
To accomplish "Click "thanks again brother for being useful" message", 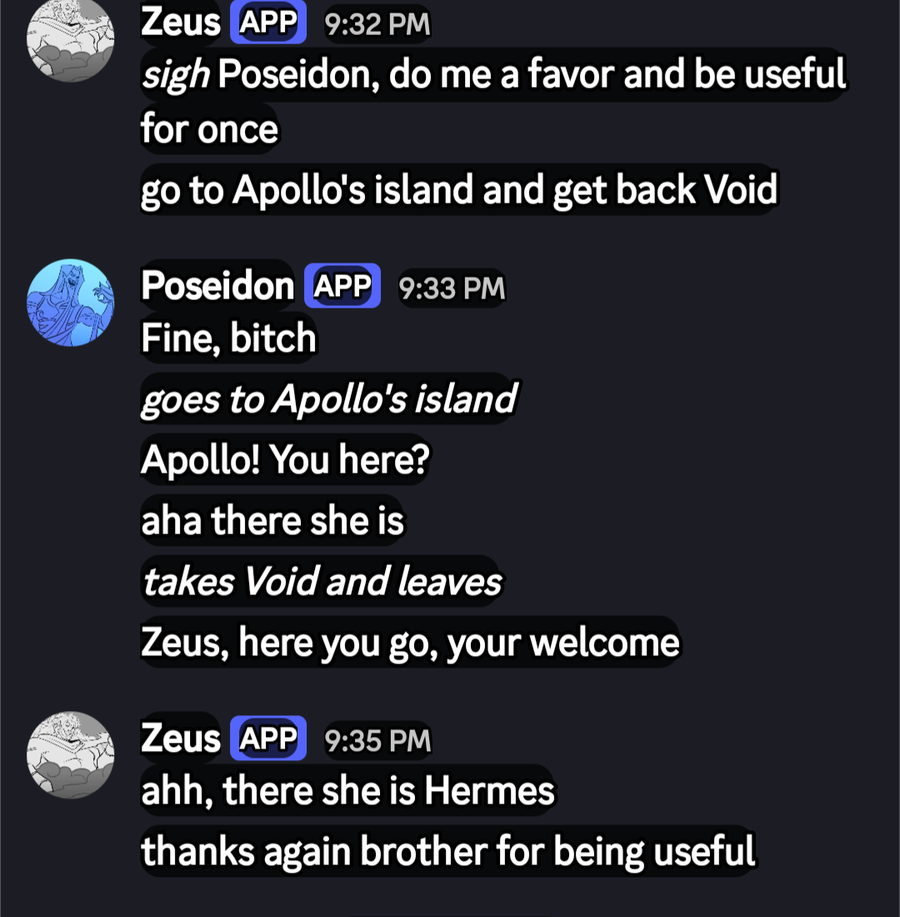I will [x=448, y=851].
